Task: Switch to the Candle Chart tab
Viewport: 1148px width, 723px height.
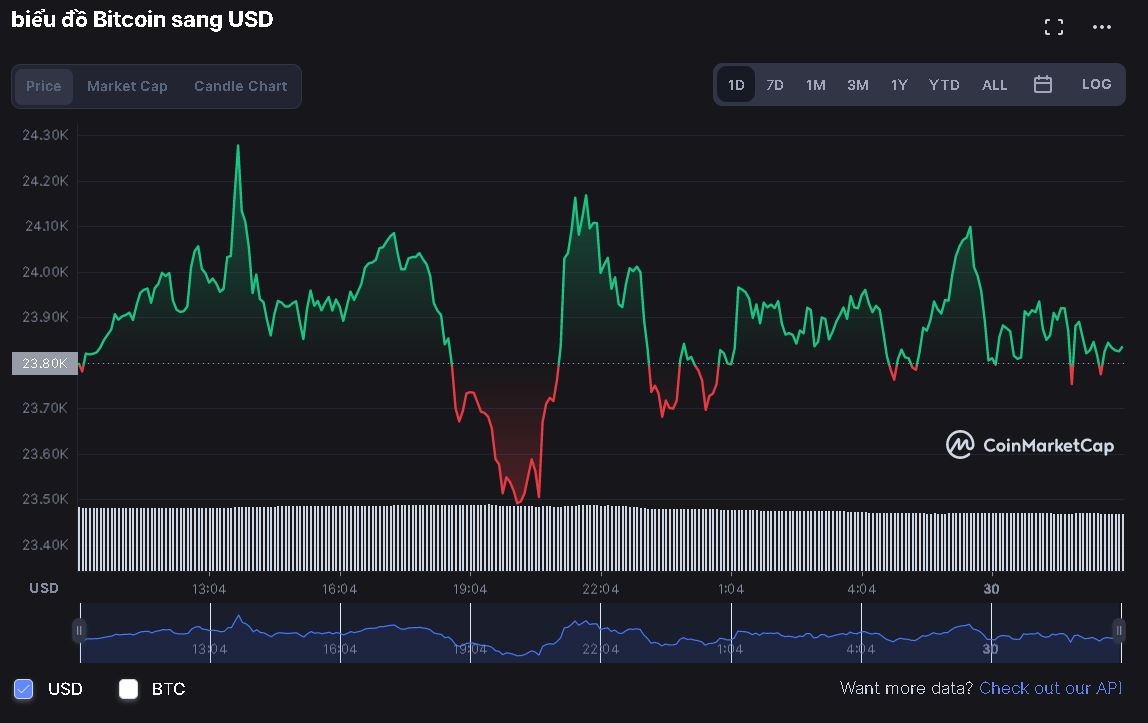Action: (240, 86)
